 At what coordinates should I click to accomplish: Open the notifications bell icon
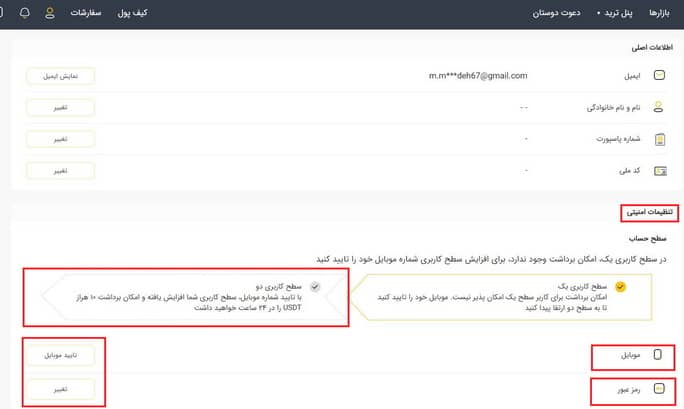pyautogui.click(x=25, y=13)
